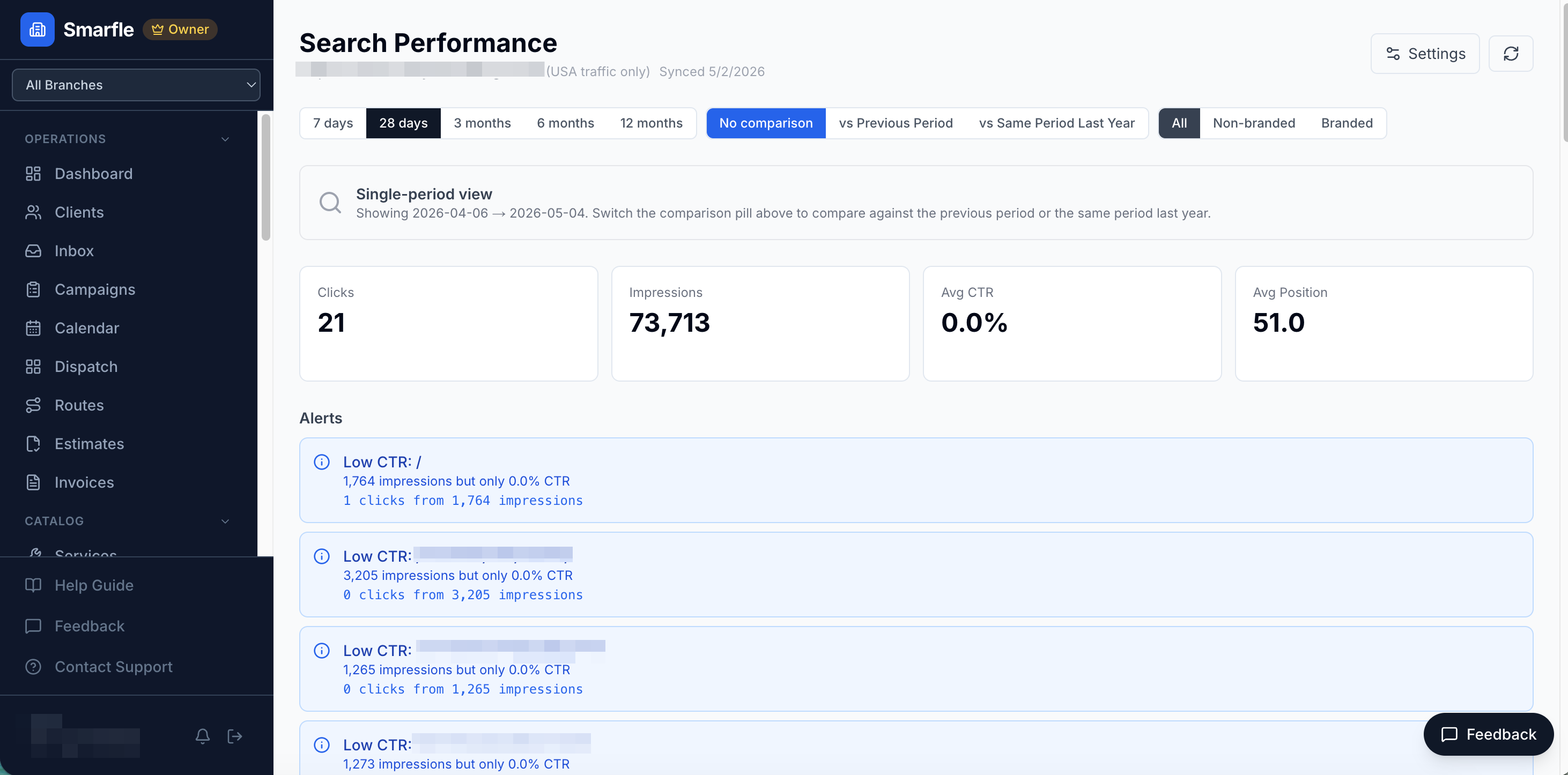Image resolution: width=1568 pixels, height=775 pixels.
Task: Click the Impressions 73,713 card
Action: tap(760, 324)
